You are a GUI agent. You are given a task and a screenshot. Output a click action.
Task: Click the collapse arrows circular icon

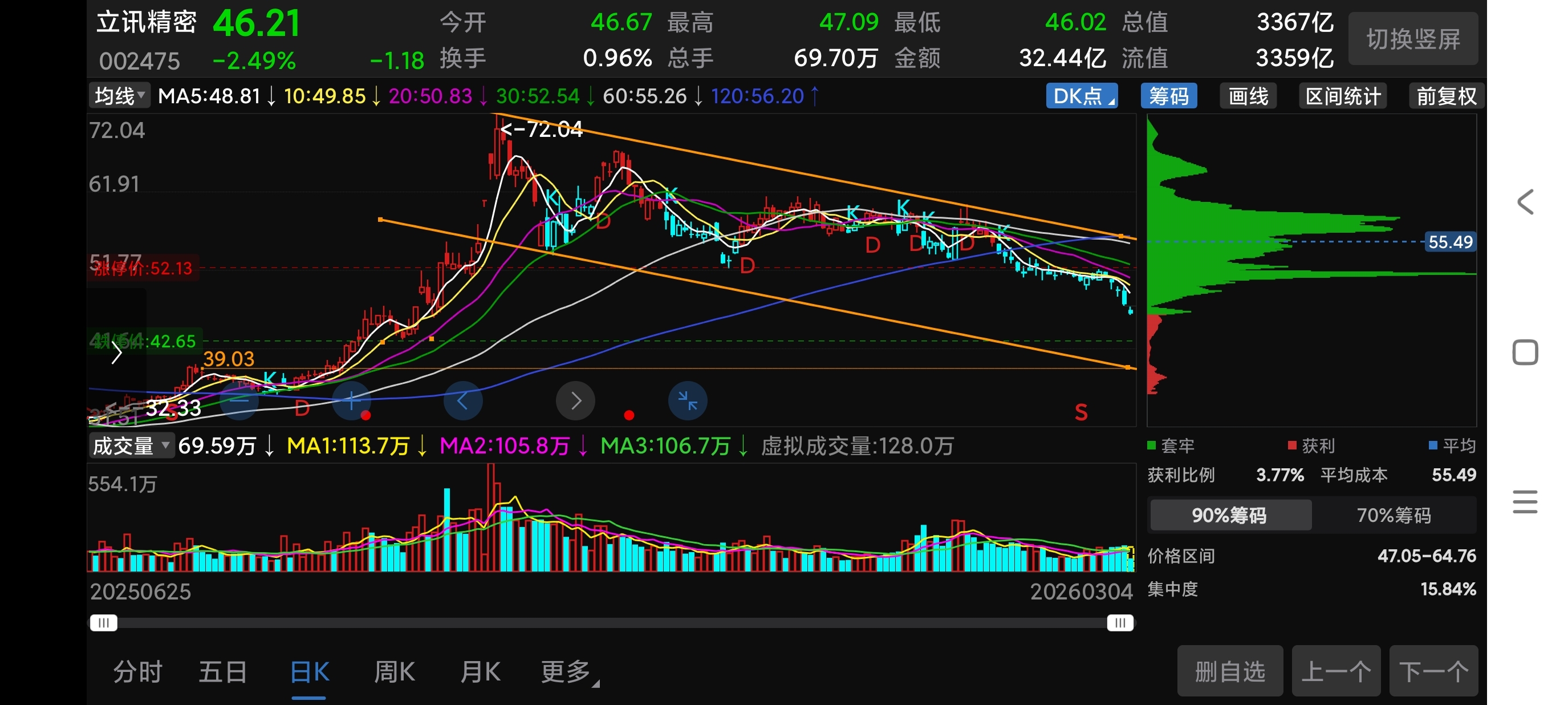click(x=687, y=400)
